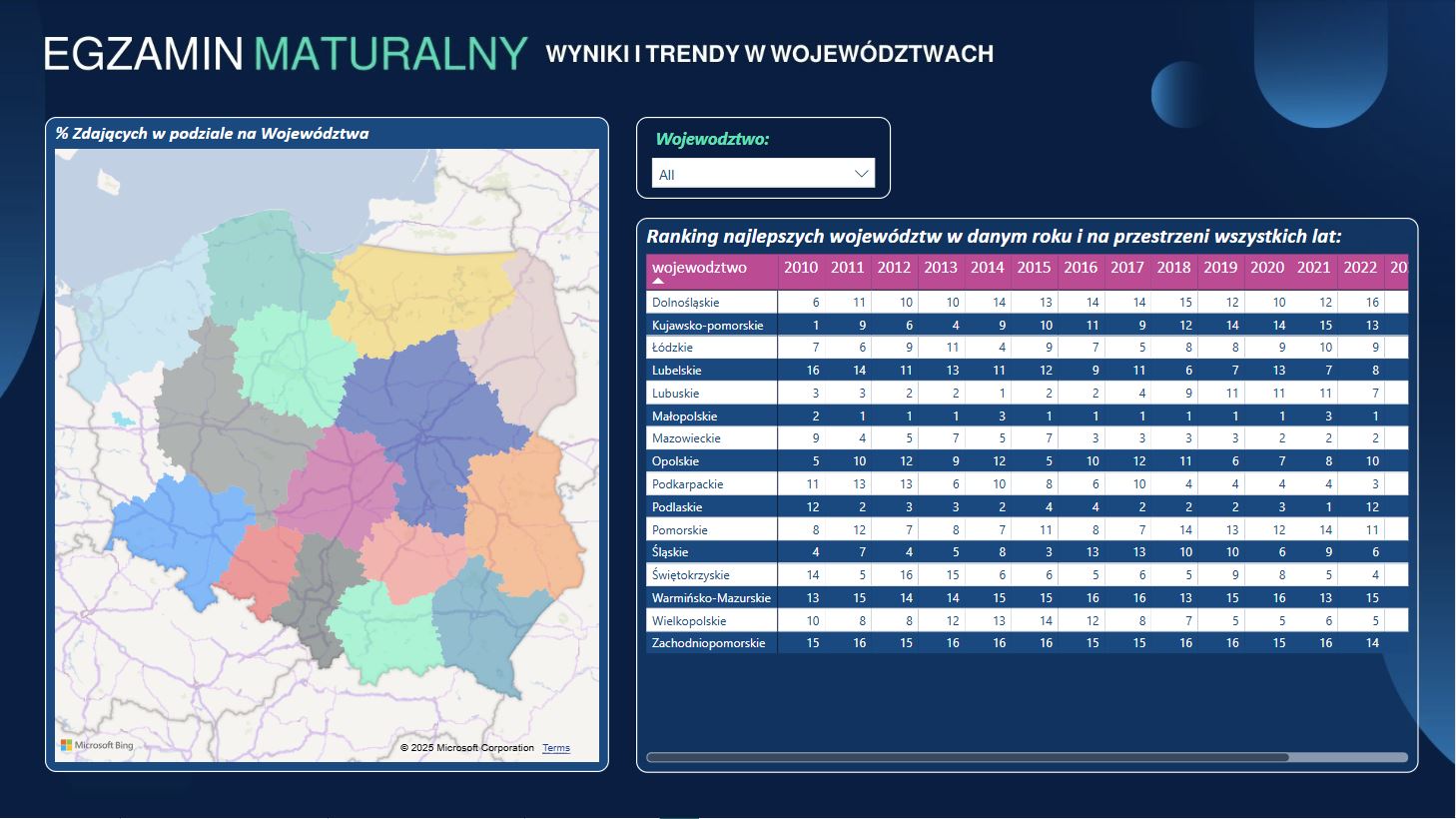Click the map title % Zdających text
Viewport: 1456px width, 819px height.
tap(212, 134)
